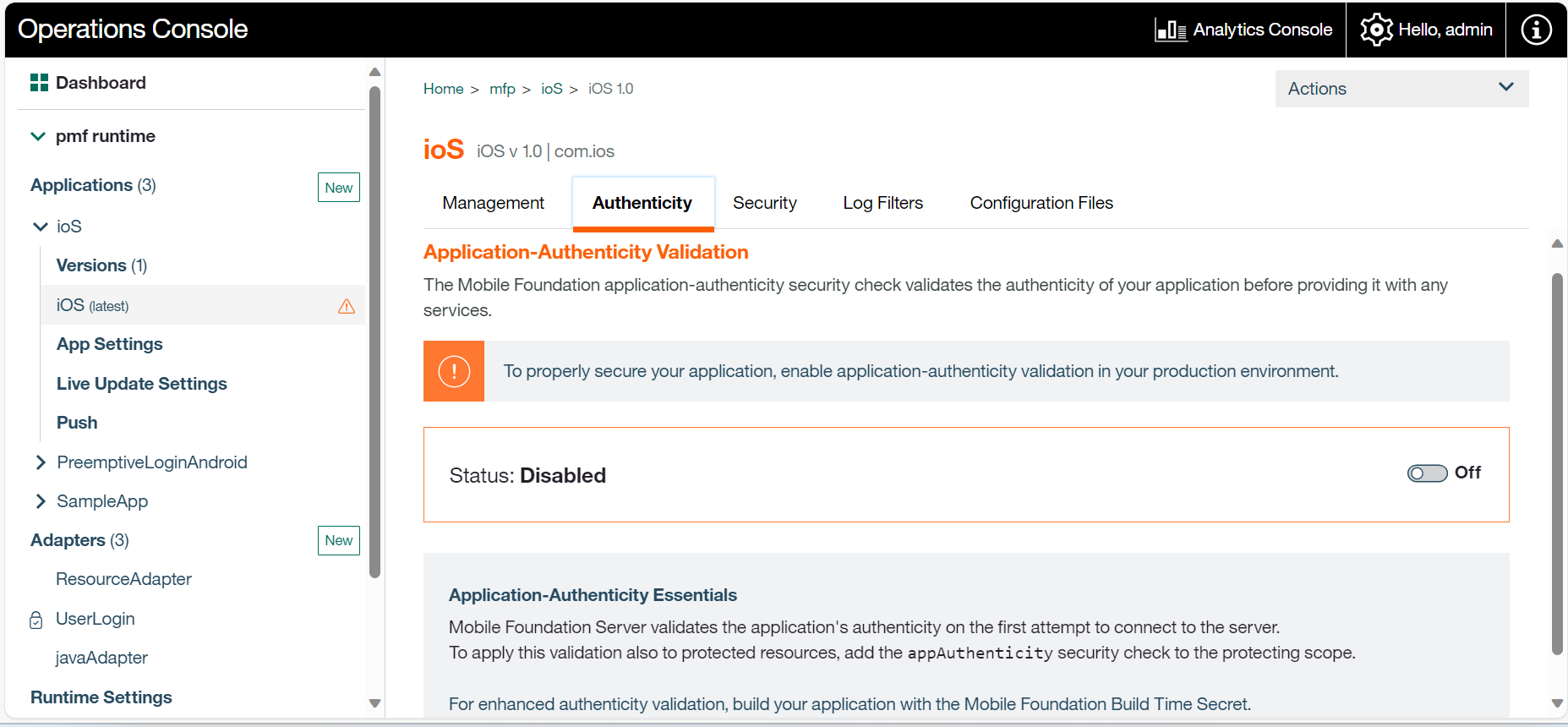Switch to the Security tab
The height and width of the screenshot is (727, 1568).
pos(764,203)
